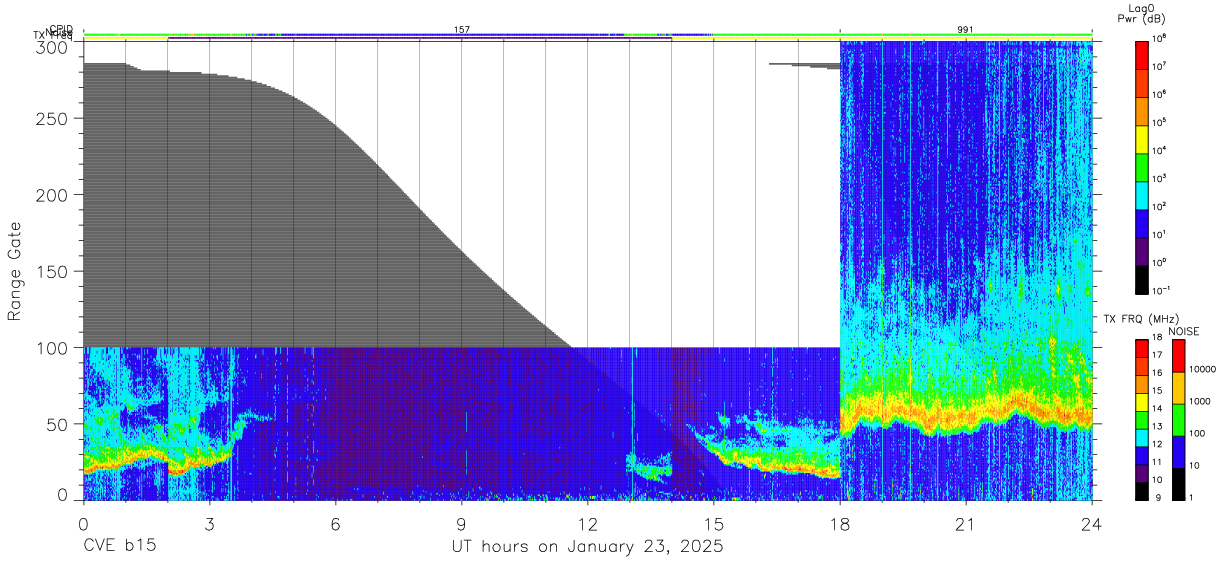Click the yellow segment of the Lag0 Pwr colorbar
The image size is (1228, 567).
1142,138
